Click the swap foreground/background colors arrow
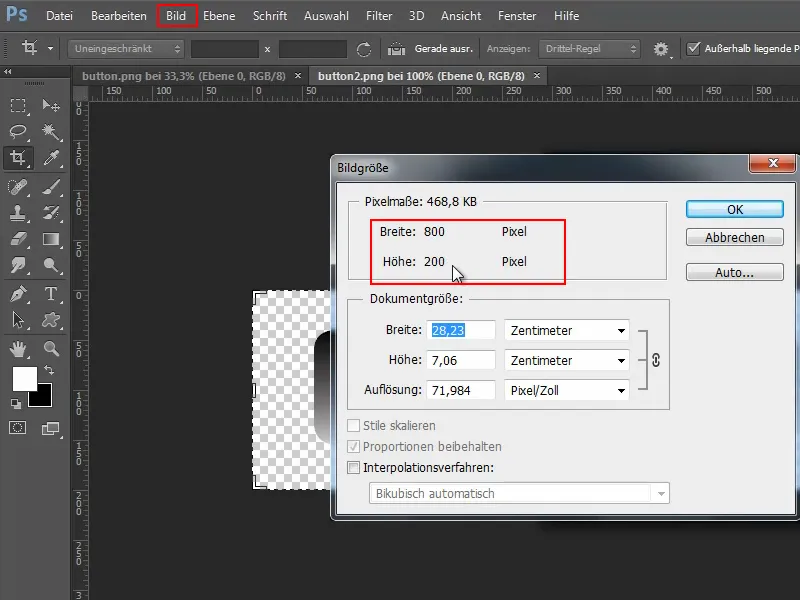The height and width of the screenshot is (600, 800). coord(47,371)
